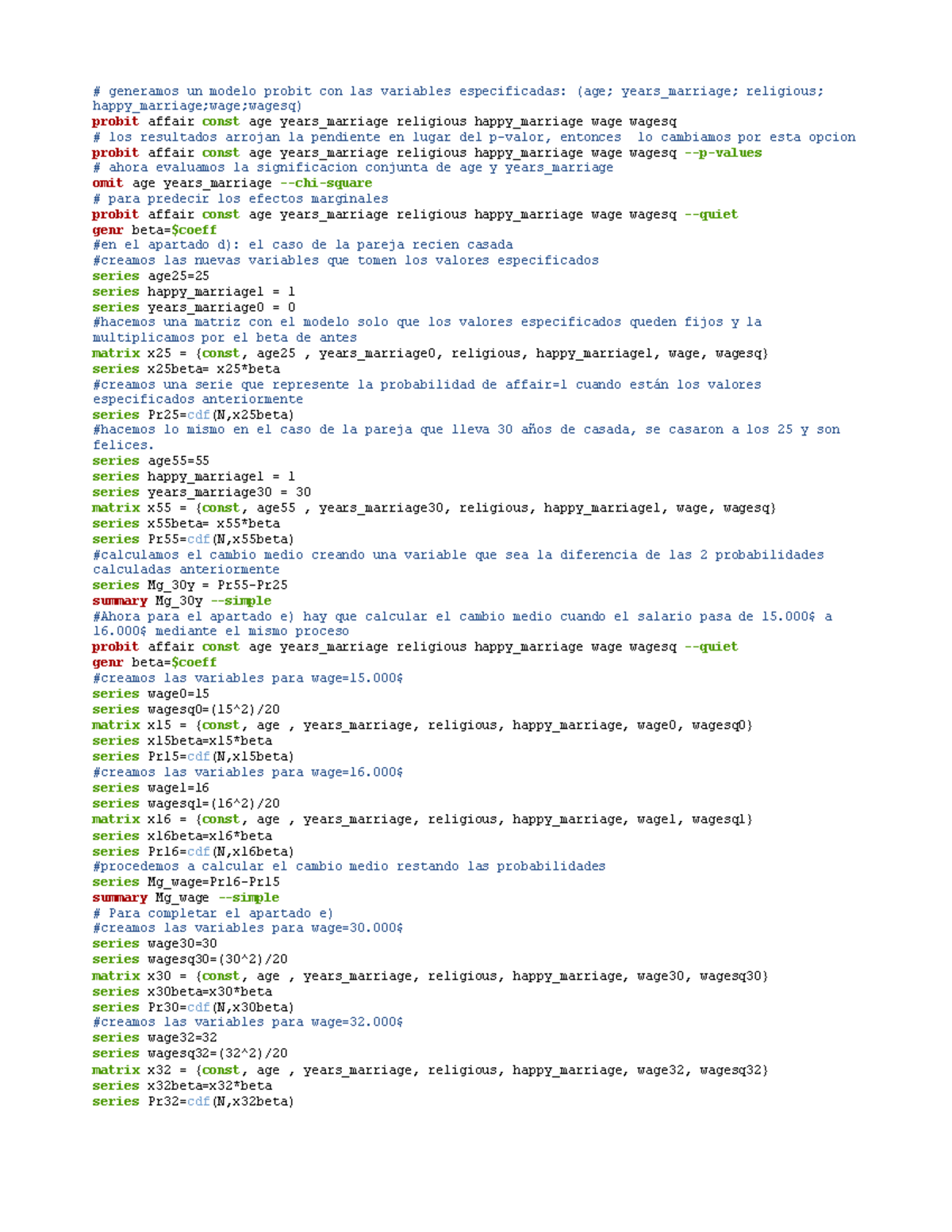Click the comment '#Ahora para el apartado e)'
Image resolution: width=952 pixels, height=1232 pixels.
tap(463, 624)
